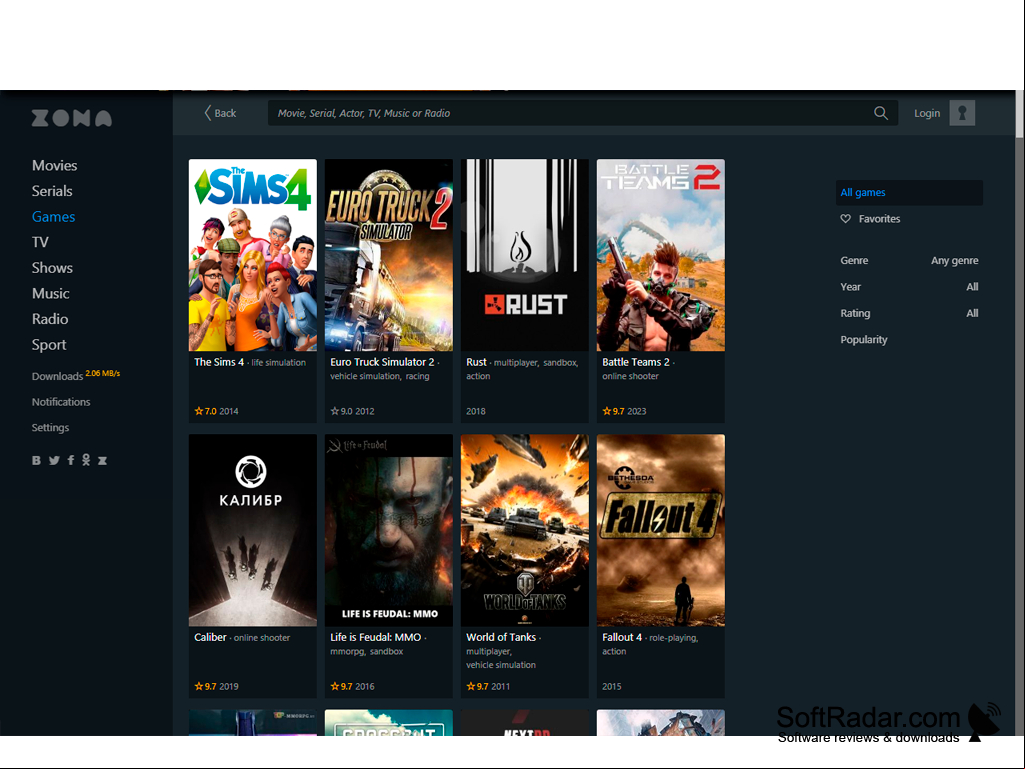1025x769 pixels.
Task: Click the title text "Battle Teams 2"
Action: pos(636,362)
